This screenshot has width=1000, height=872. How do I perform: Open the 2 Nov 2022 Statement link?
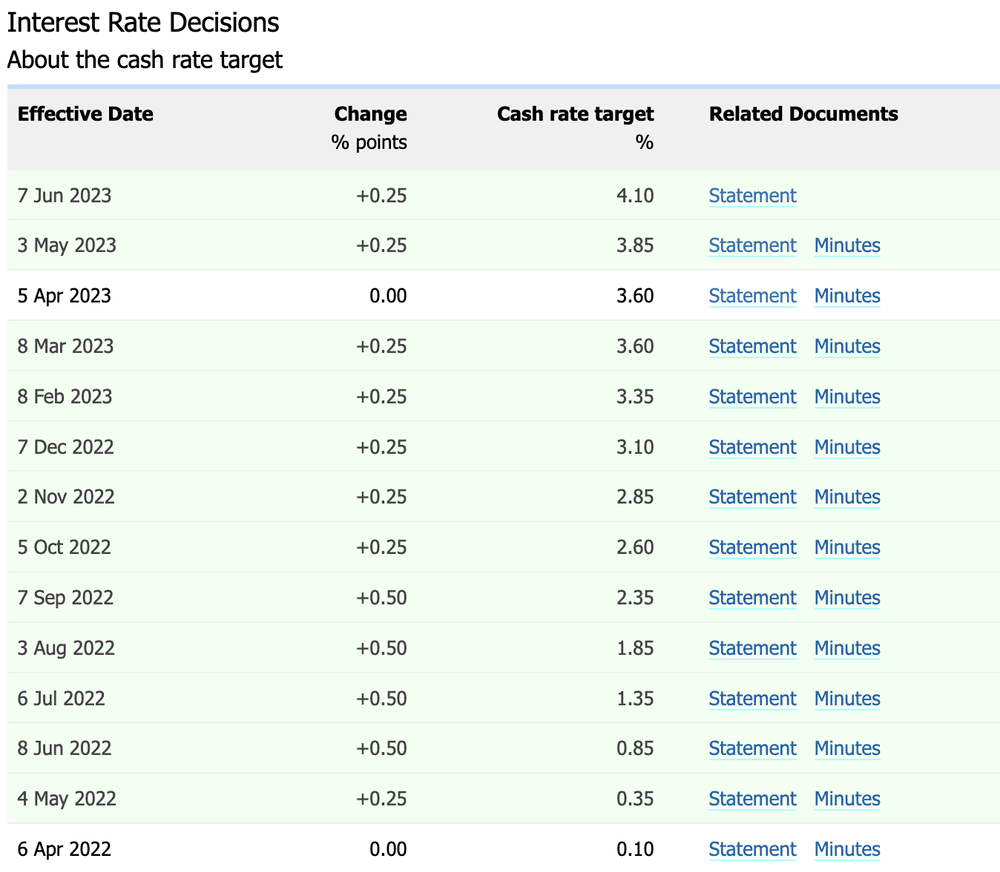point(753,497)
